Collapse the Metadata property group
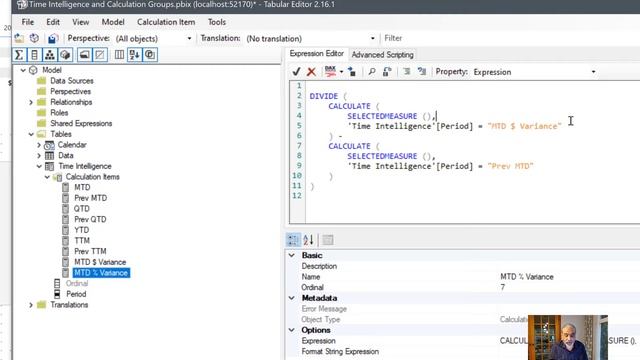The height and width of the screenshot is (360, 640). pos(292,298)
